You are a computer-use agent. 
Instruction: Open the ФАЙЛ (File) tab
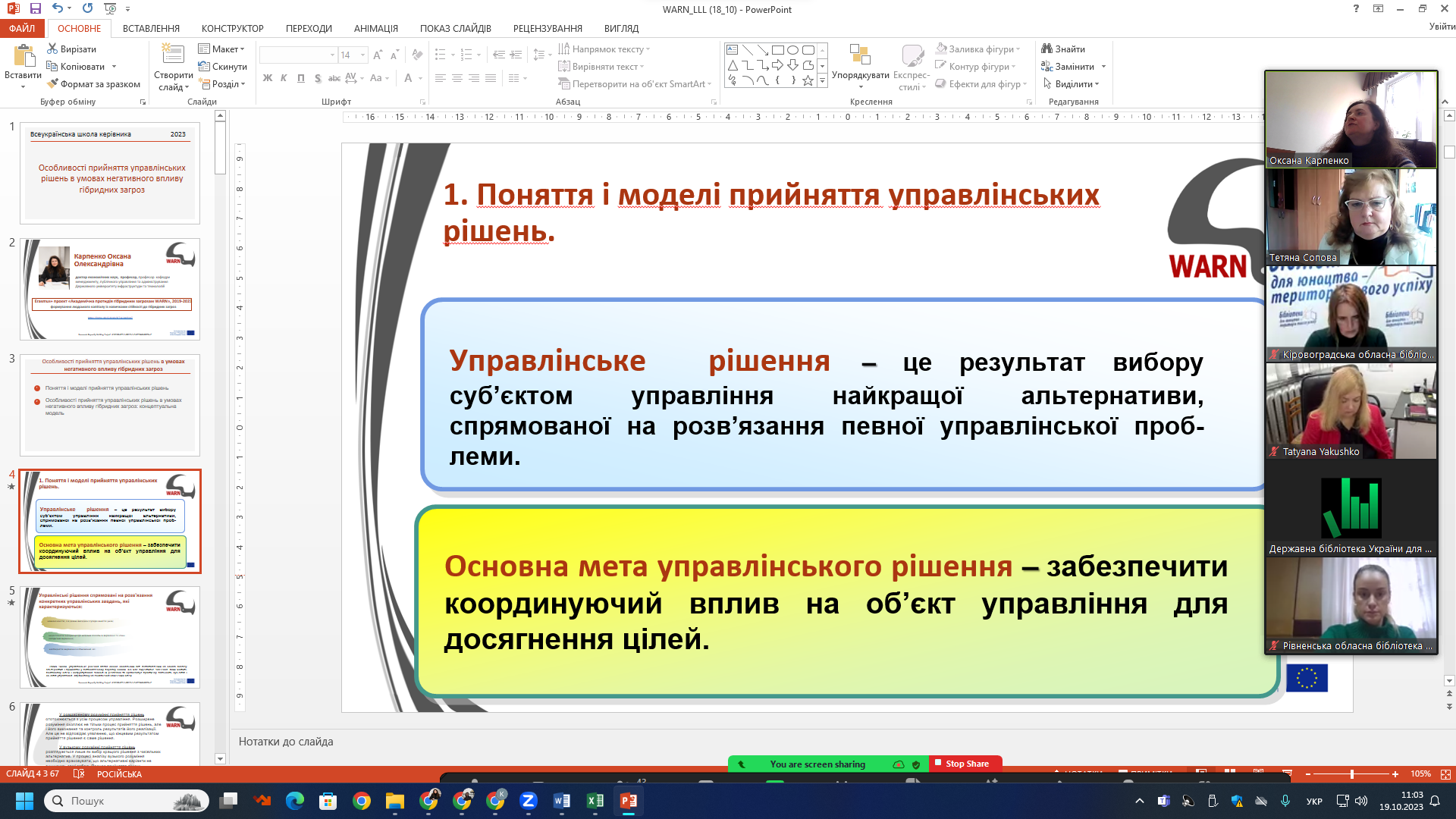[x=22, y=28]
